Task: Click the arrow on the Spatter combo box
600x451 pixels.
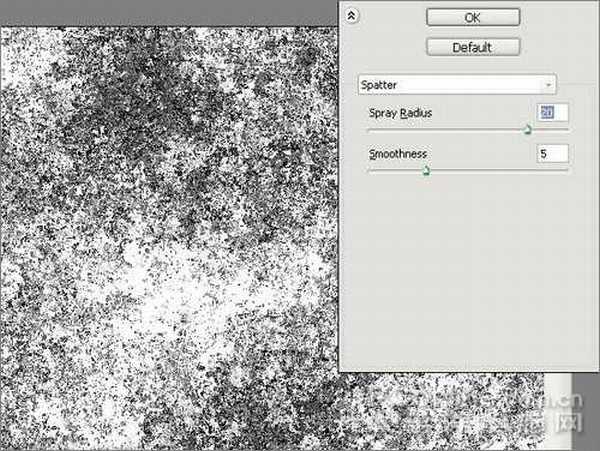Action: 547,85
